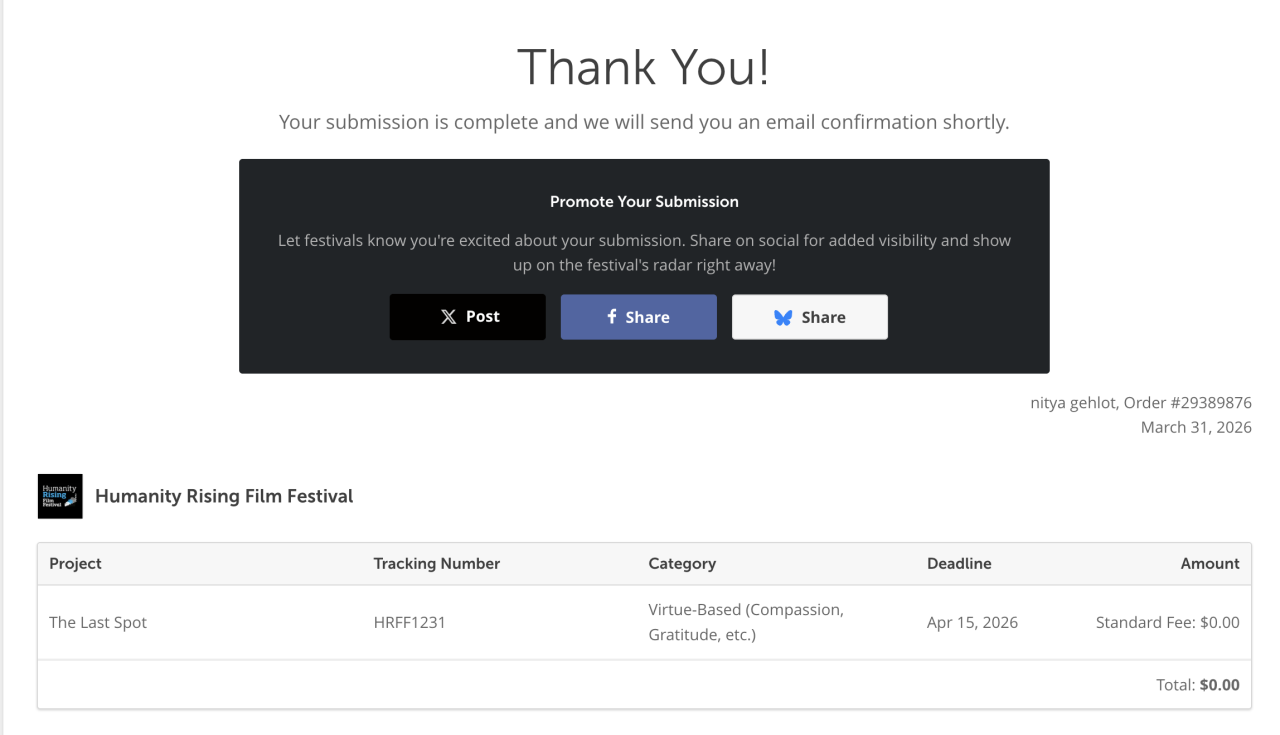Open the Humanity Rising Film Festival name link
Viewport: 1280px width, 735px height.
point(224,496)
